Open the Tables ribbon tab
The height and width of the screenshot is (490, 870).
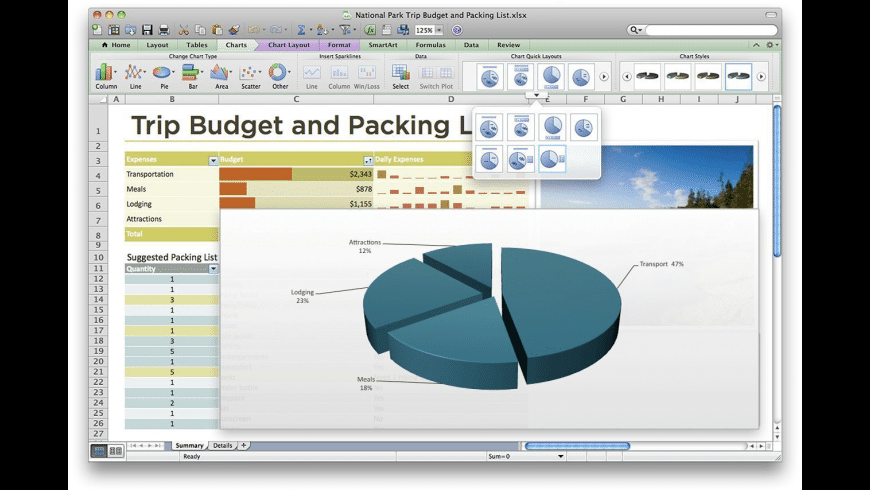pos(196,45)
